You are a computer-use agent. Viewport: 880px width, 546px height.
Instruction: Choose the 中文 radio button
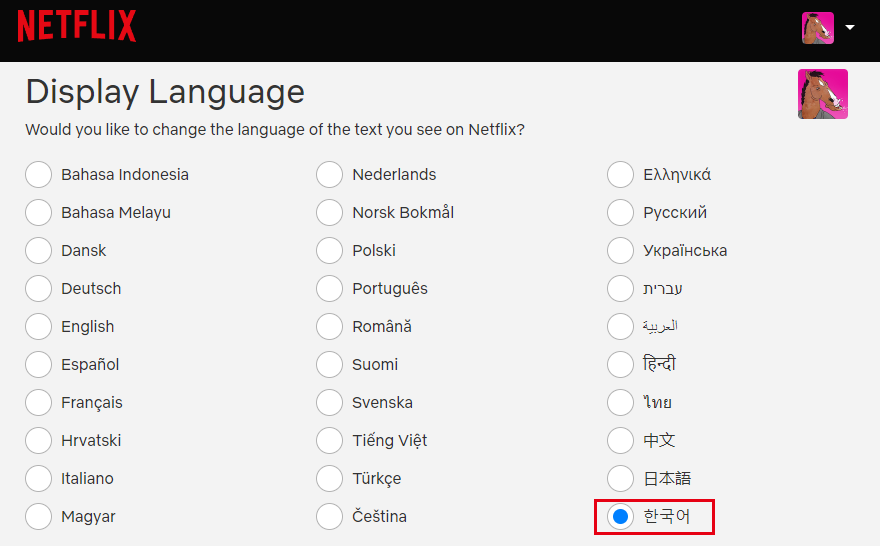(x=620, y=441)
